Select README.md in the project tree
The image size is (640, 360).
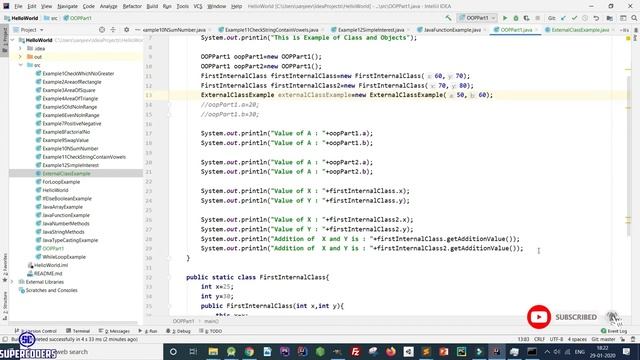point(48,273)
